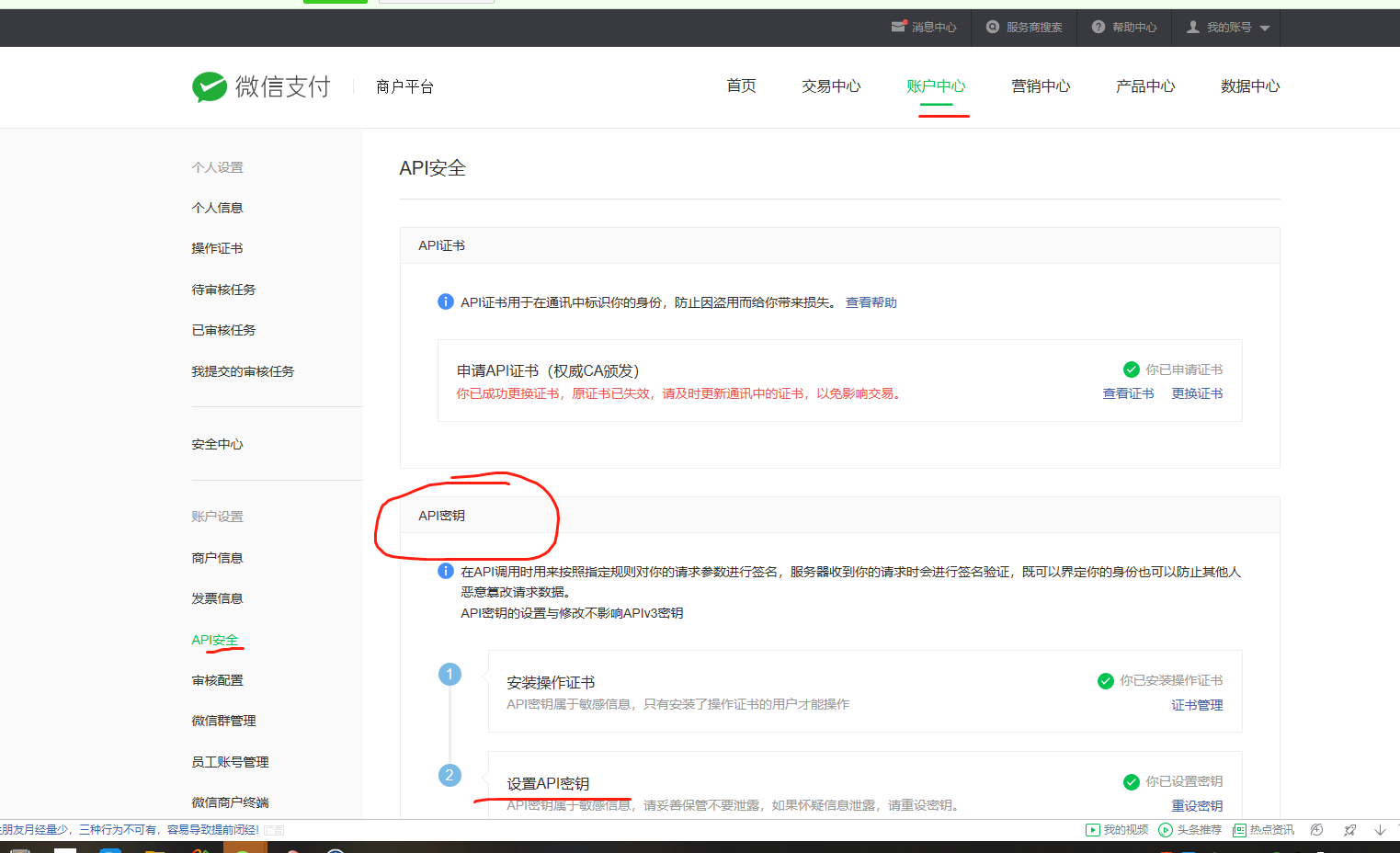Viewport: 1400px width, 853px height.
Task: Open 数据中心
Action: pyautogui.click(x=1250, y=85)
